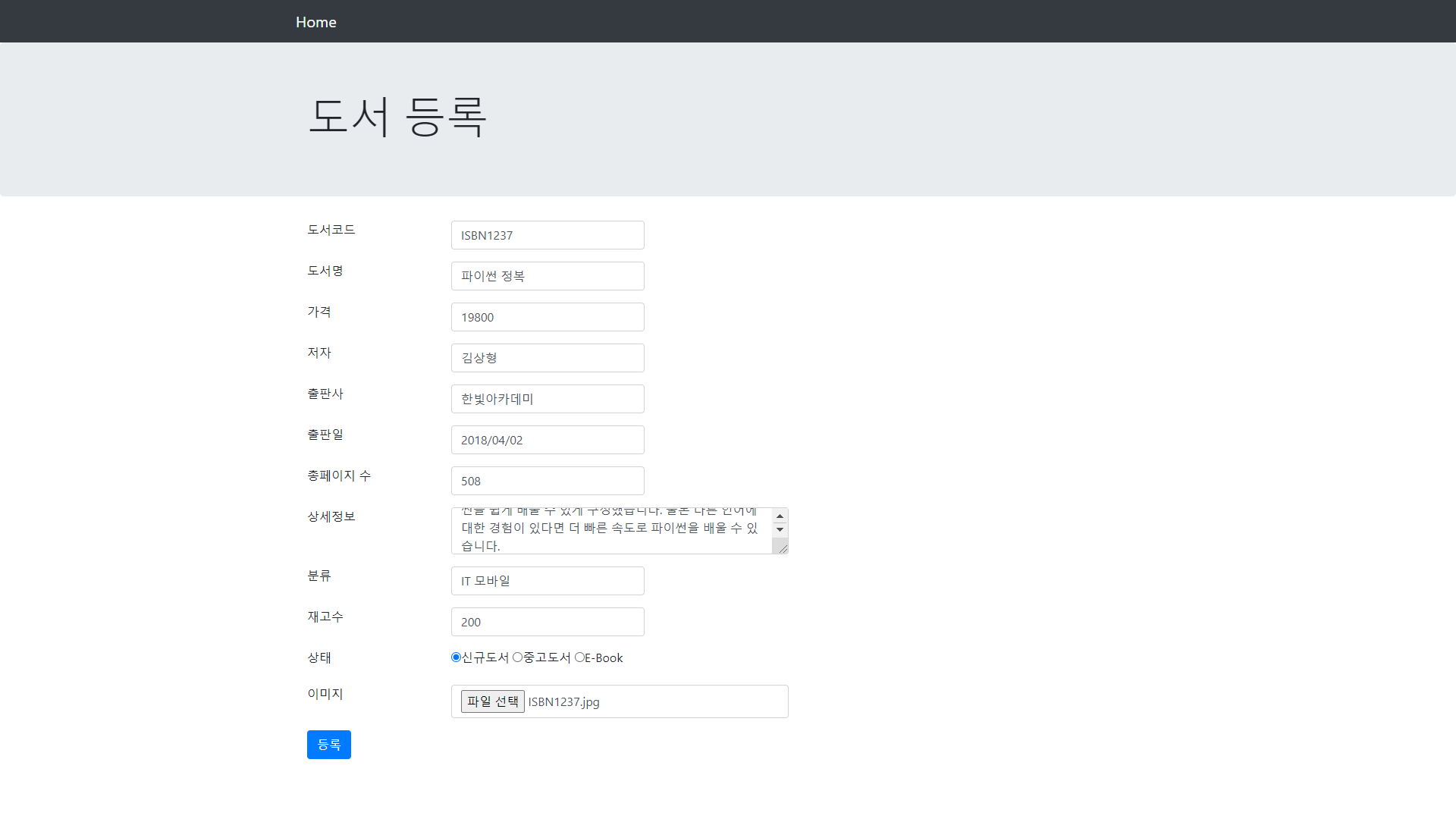Select the E-Book radio button

[579, 657]
